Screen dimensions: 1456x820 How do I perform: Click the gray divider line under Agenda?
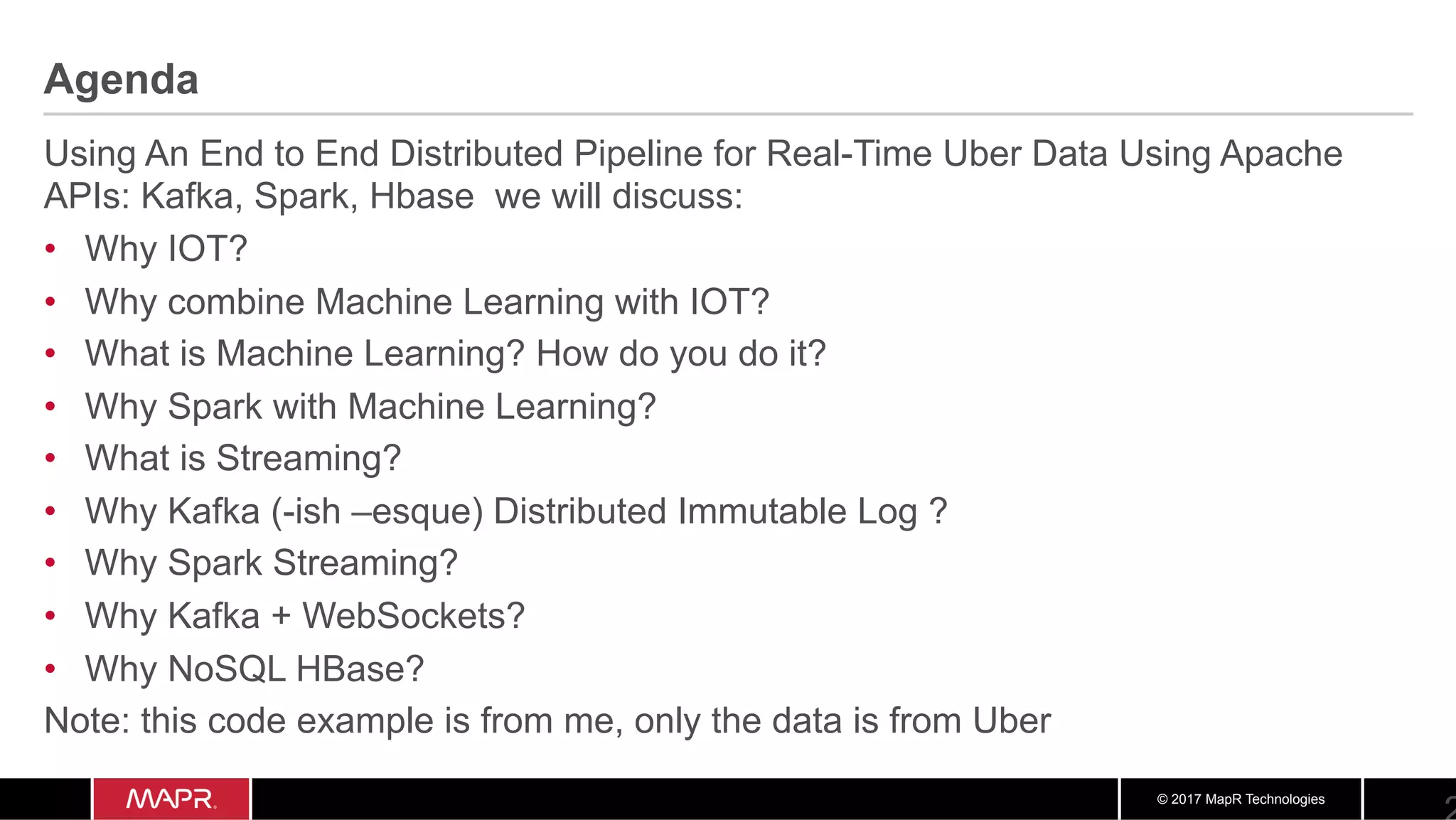[728, 114]
